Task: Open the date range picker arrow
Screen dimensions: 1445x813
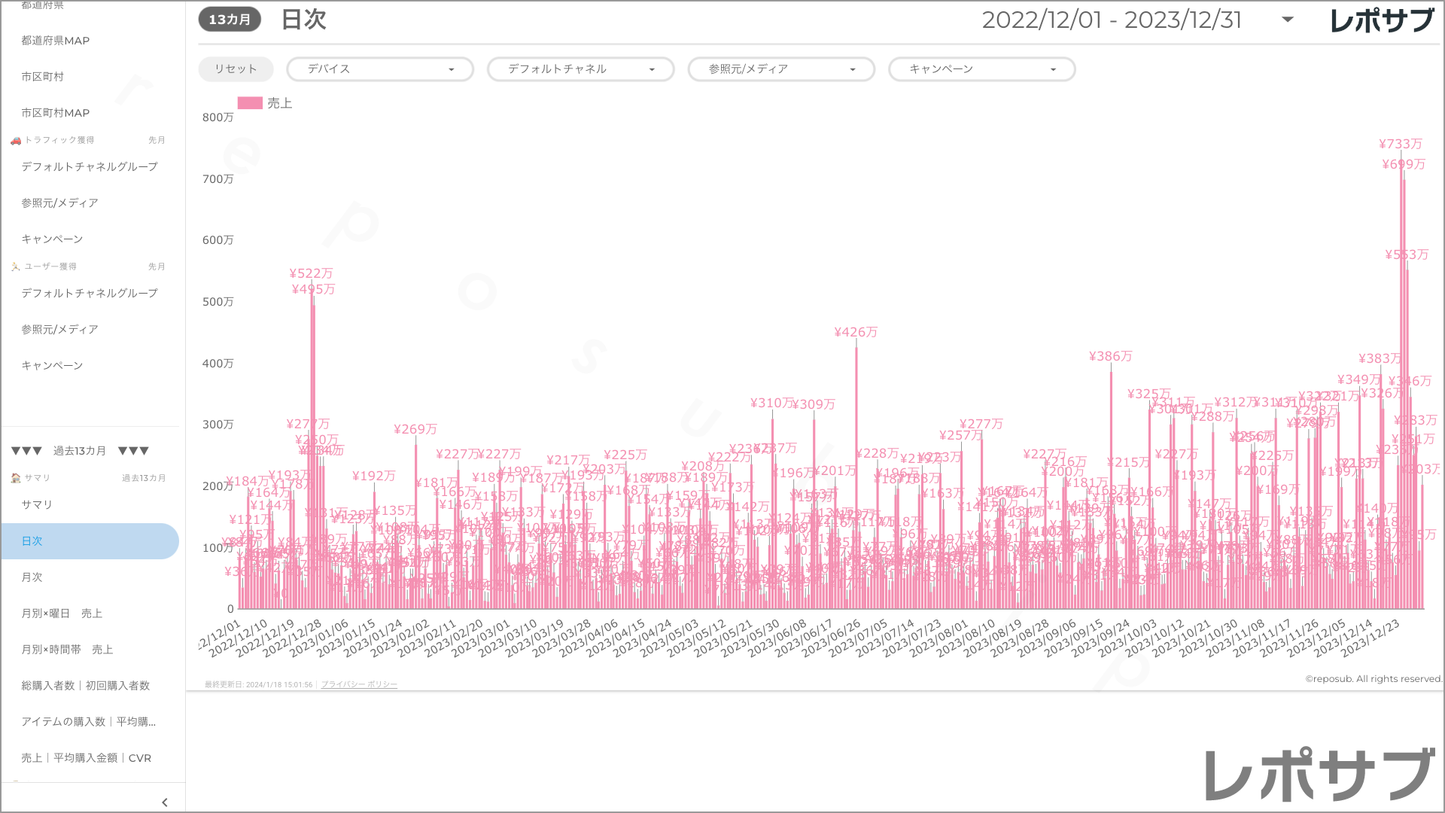Action: 1287,20
